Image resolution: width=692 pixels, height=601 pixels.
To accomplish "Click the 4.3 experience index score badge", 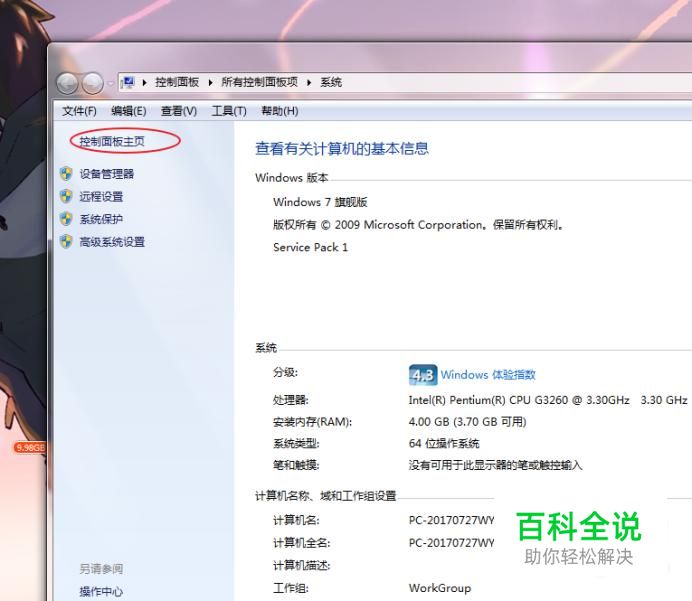I will pyautogui.click(x=423, y=375).
